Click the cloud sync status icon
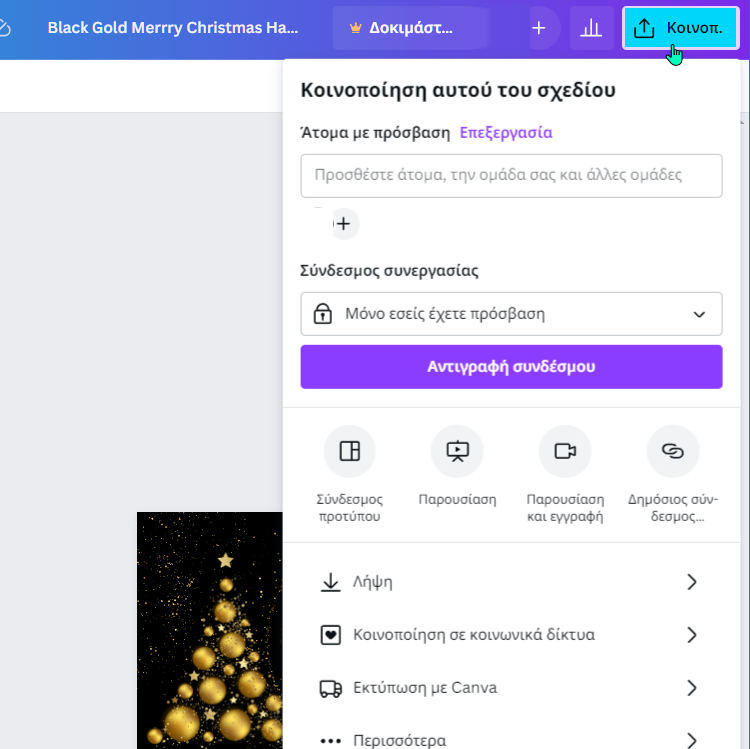The height and width of the screenshot is (749, 750). pyautogui.click(x=4, y=28)
